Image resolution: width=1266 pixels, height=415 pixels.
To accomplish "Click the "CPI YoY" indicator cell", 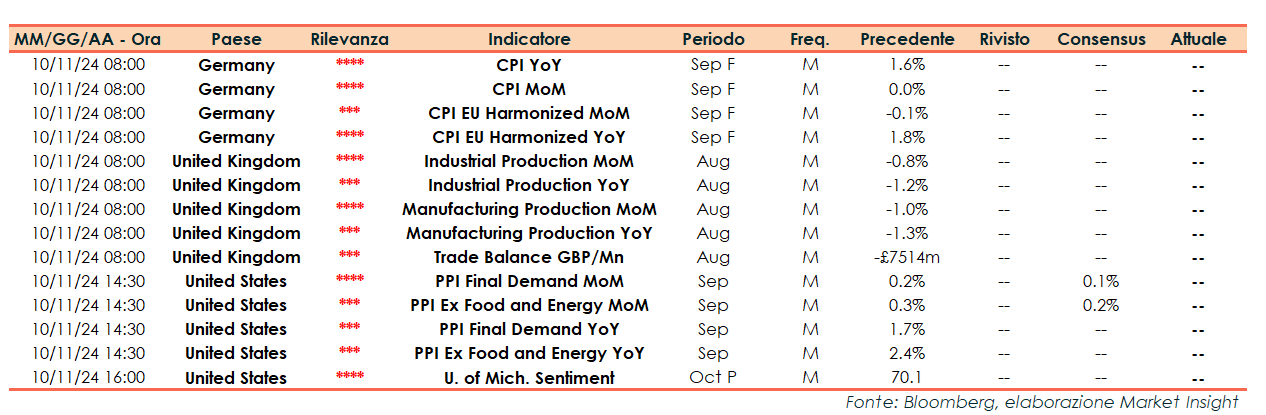I will 529,65.
